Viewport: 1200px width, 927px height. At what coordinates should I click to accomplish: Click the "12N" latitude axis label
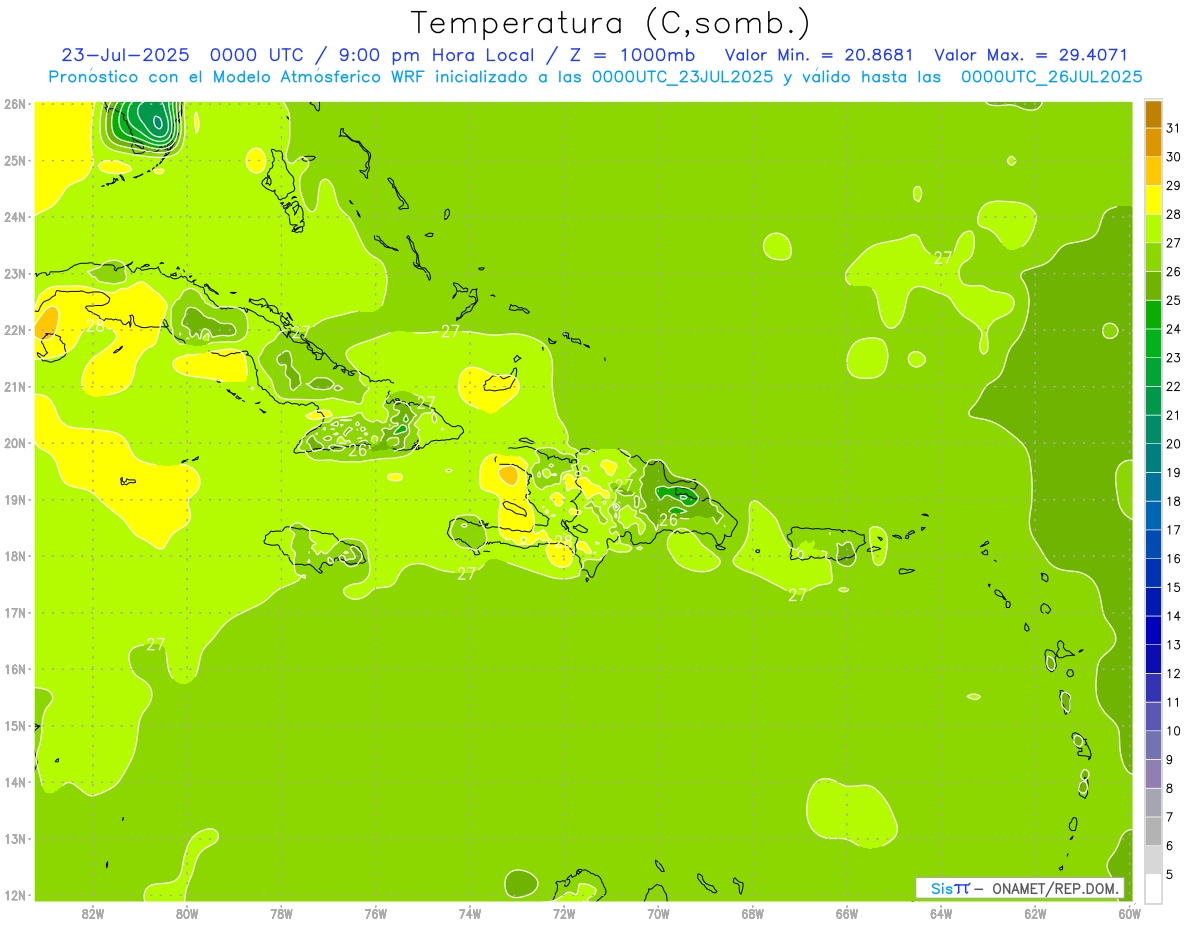pyautogui.click(x=15, y=895)
